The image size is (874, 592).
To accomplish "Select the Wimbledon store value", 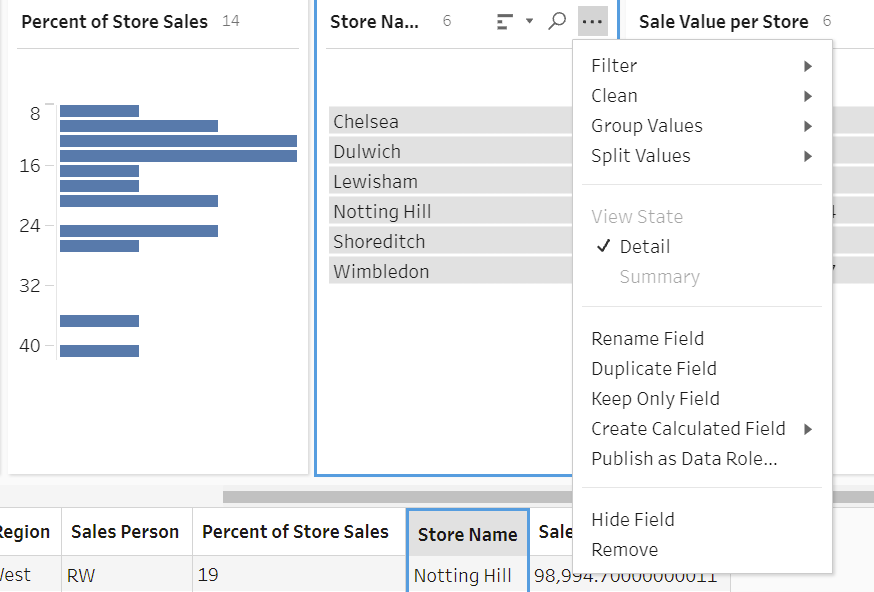I will click(x=381, y=272).
